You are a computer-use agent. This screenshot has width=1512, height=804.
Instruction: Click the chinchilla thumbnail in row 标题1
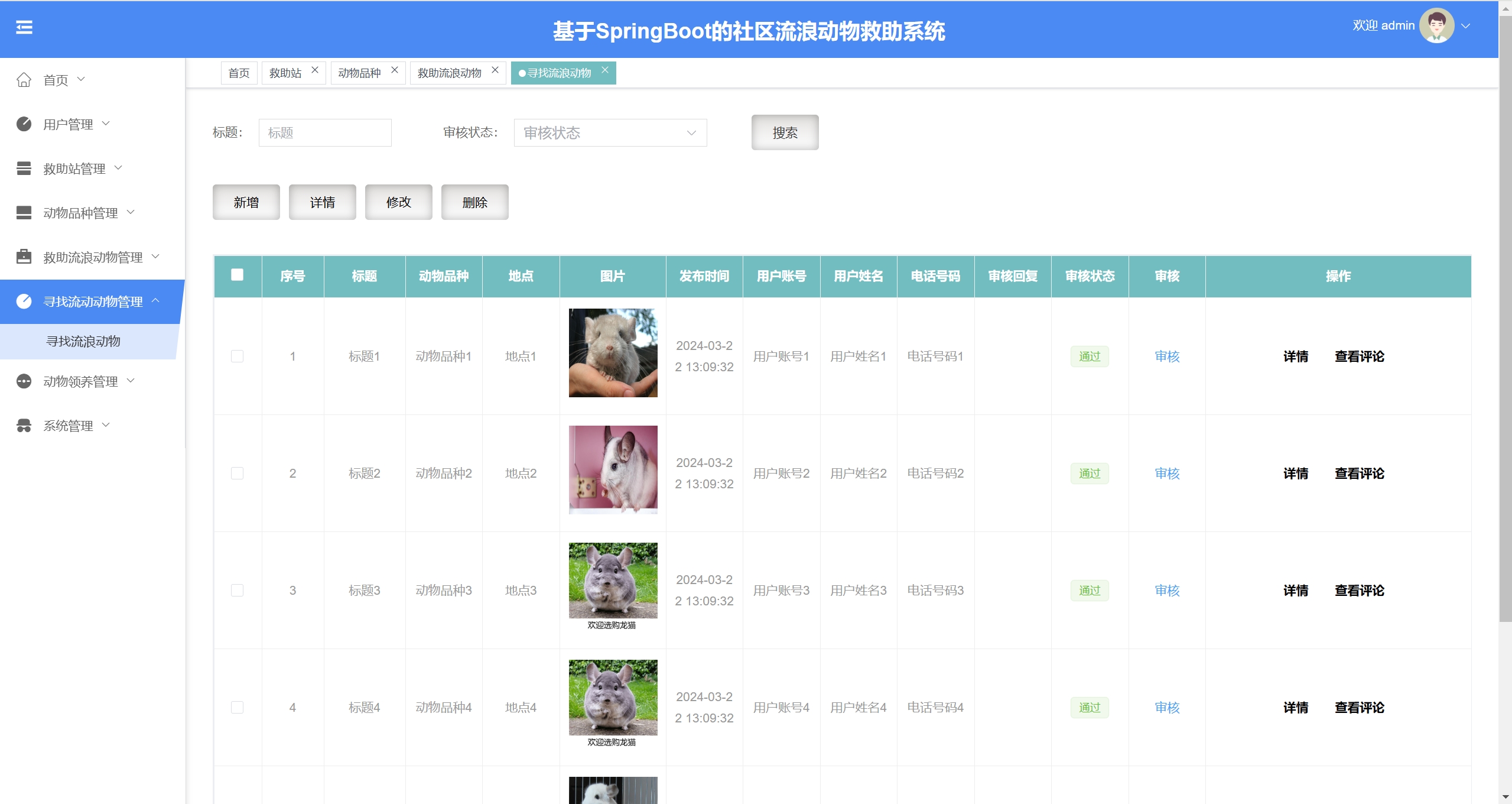pyautogui.click(x=613, y=353)
